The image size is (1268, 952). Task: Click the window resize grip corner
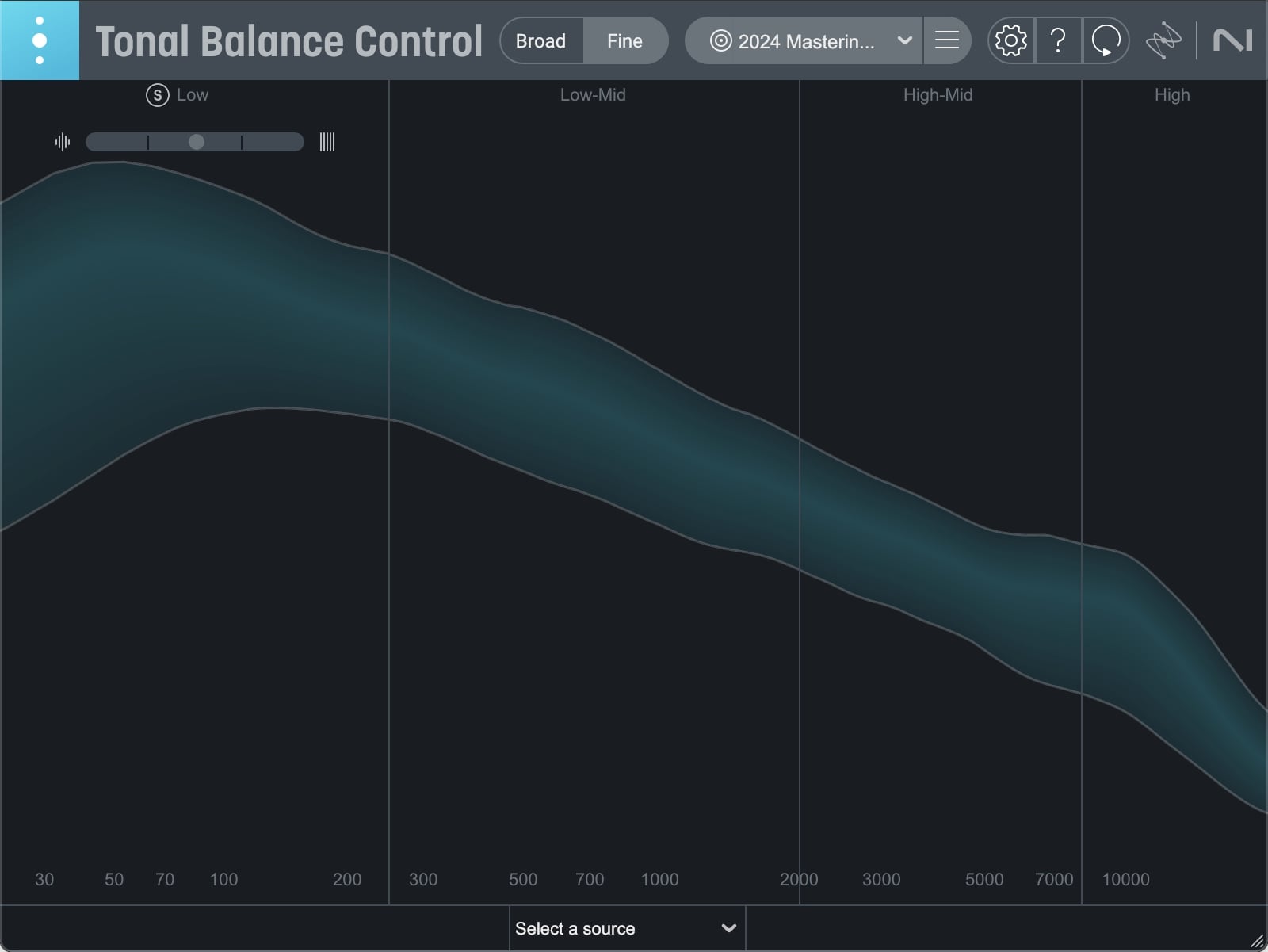coord(1257,941)
